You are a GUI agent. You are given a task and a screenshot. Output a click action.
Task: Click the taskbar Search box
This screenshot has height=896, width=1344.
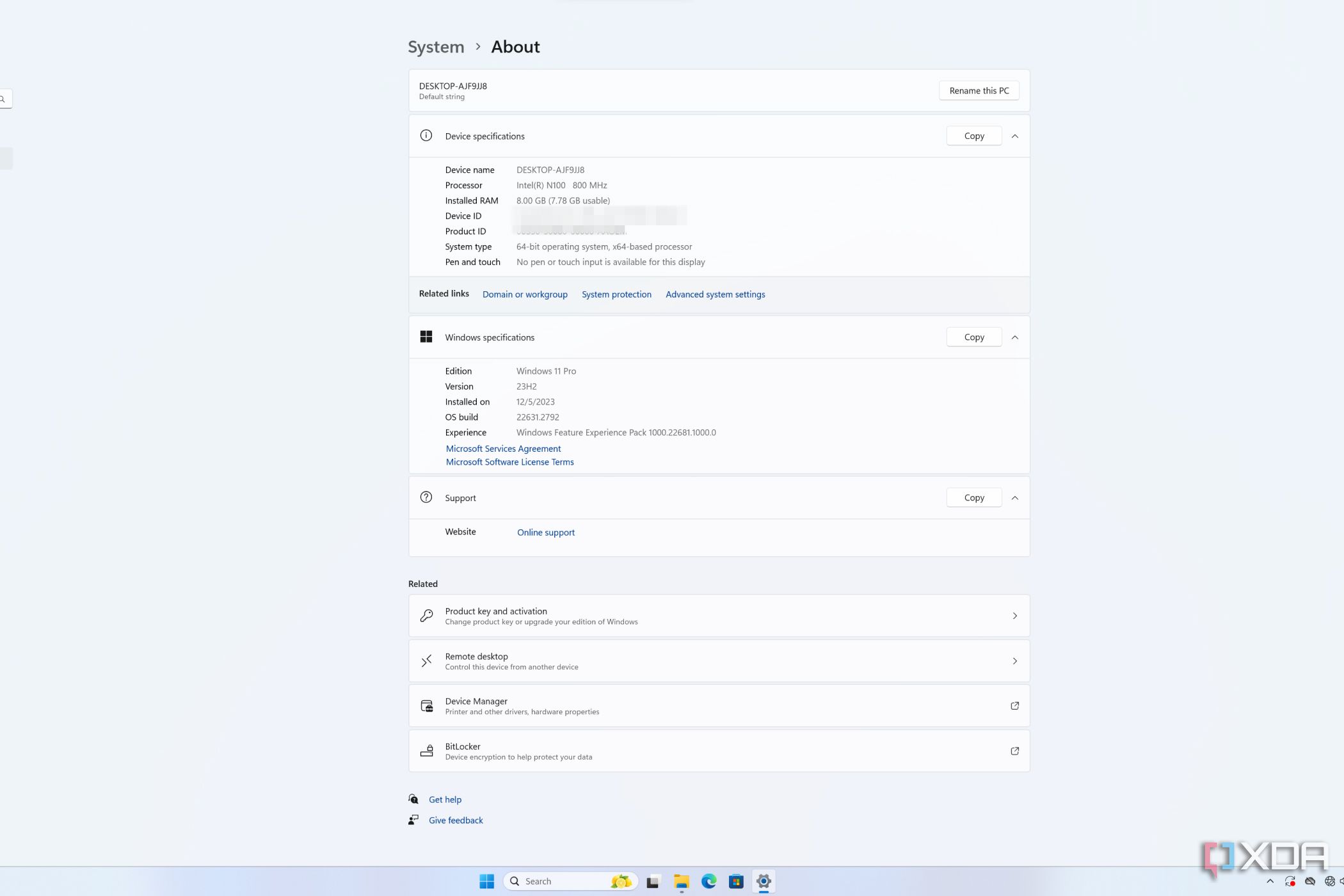coord(571,881)
